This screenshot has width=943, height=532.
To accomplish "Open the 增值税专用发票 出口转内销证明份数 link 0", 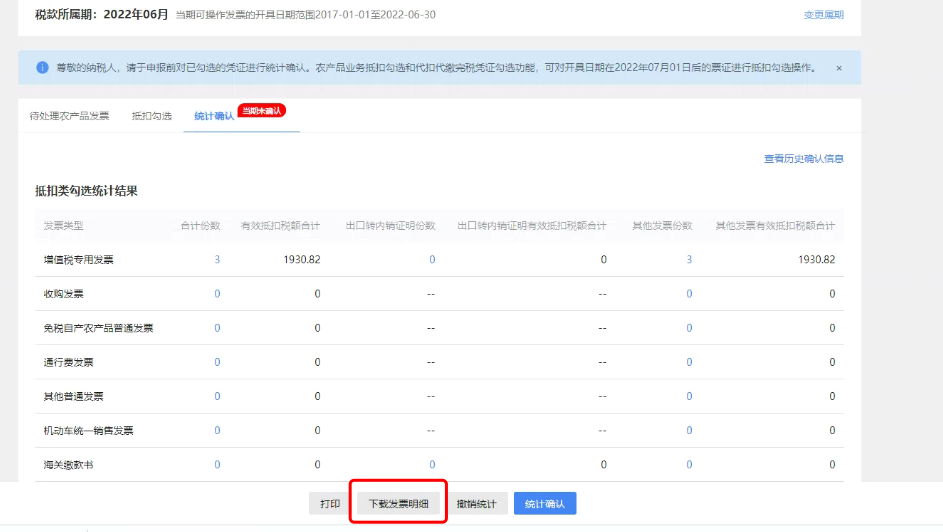I will [x=432, y=260].
